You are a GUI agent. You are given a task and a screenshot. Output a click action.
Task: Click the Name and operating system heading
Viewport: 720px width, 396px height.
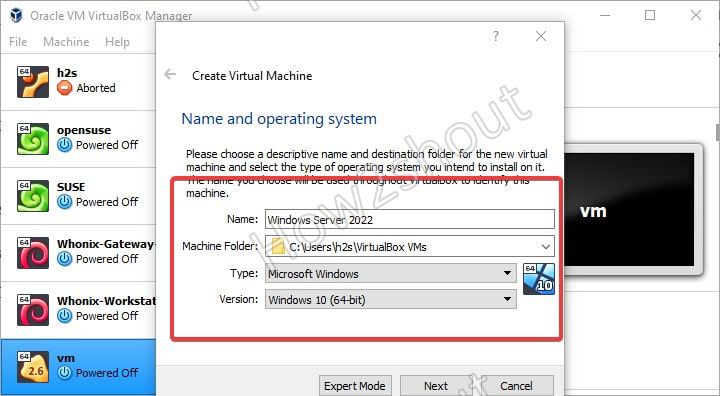[279, 119]
